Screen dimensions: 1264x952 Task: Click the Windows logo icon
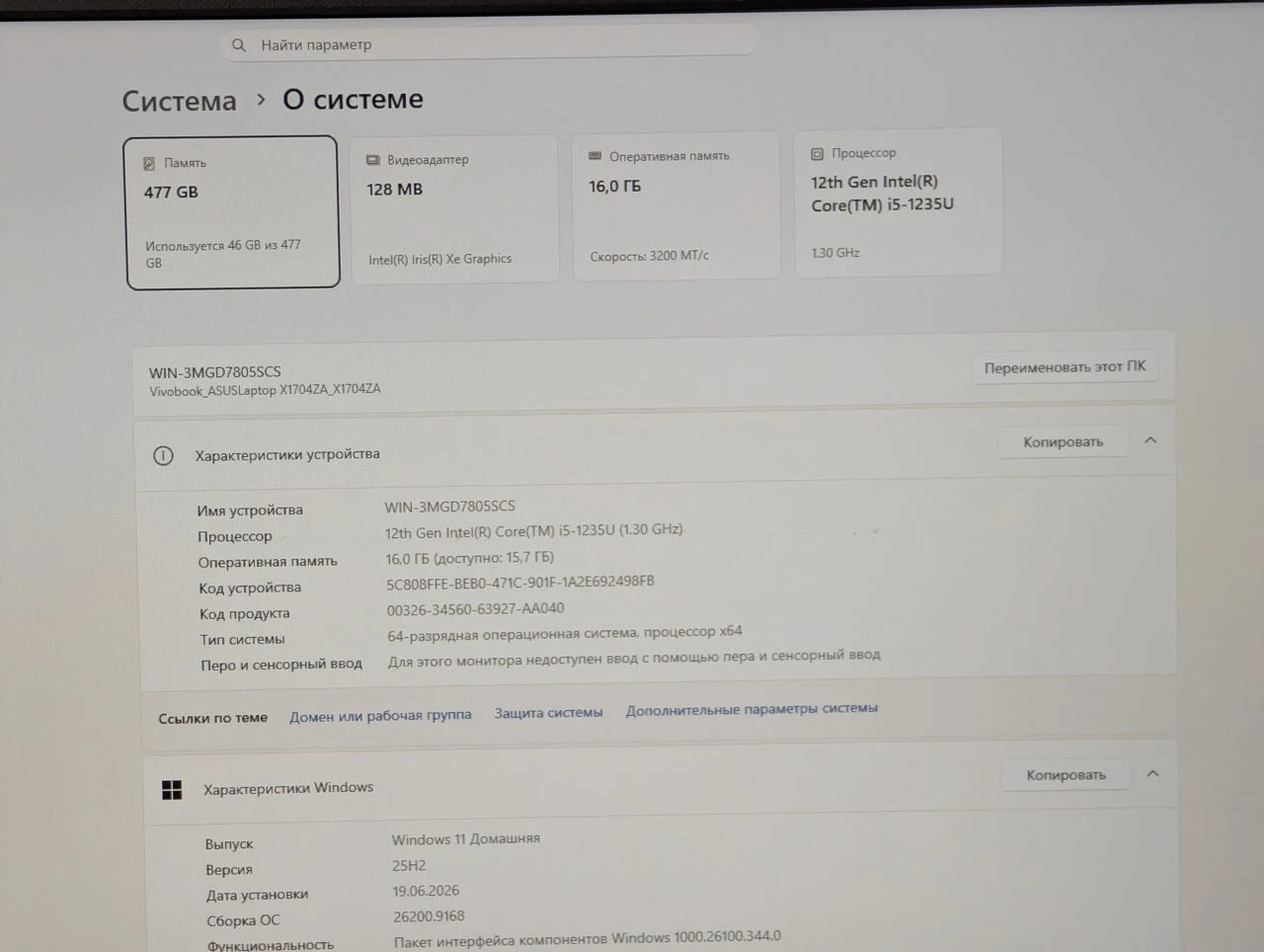[x=172, y=790]
